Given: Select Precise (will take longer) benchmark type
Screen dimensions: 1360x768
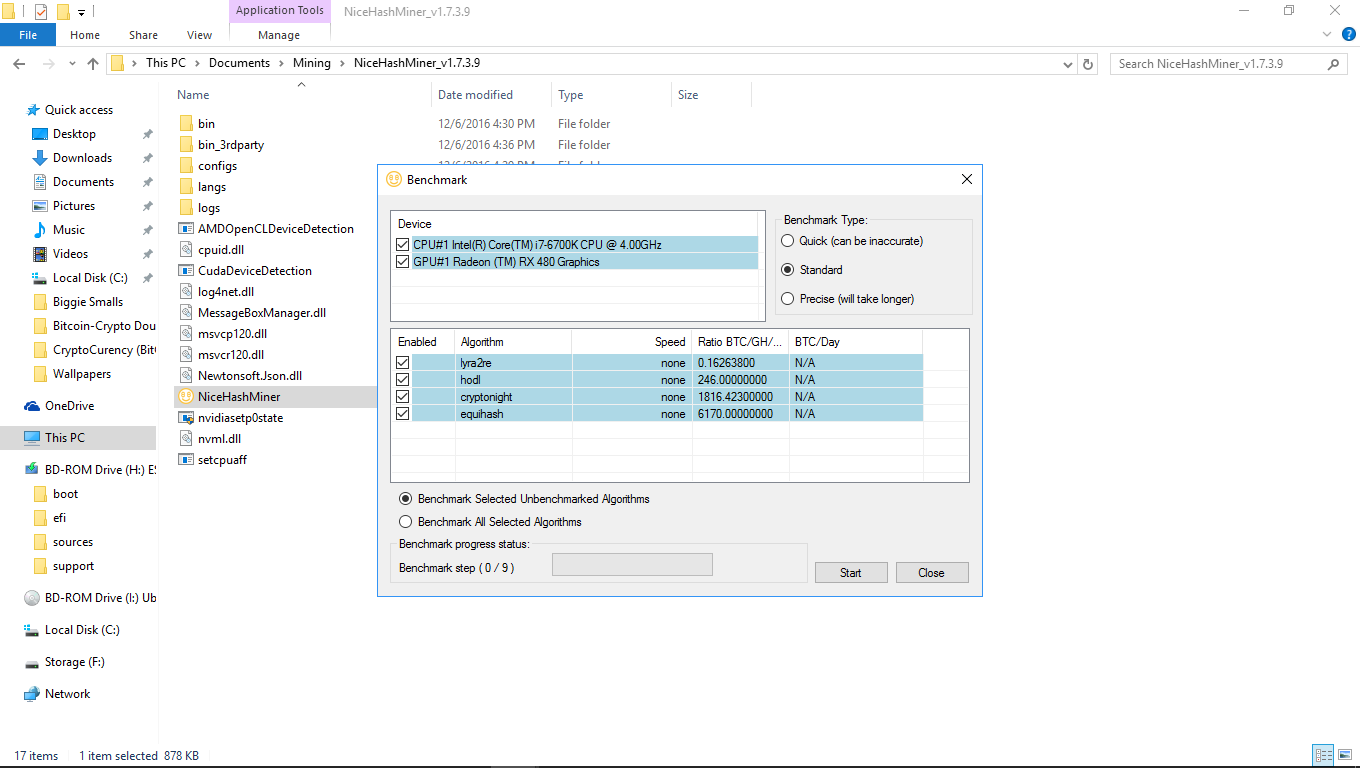Looking at the screenshot, I should [x=788, y=299].
